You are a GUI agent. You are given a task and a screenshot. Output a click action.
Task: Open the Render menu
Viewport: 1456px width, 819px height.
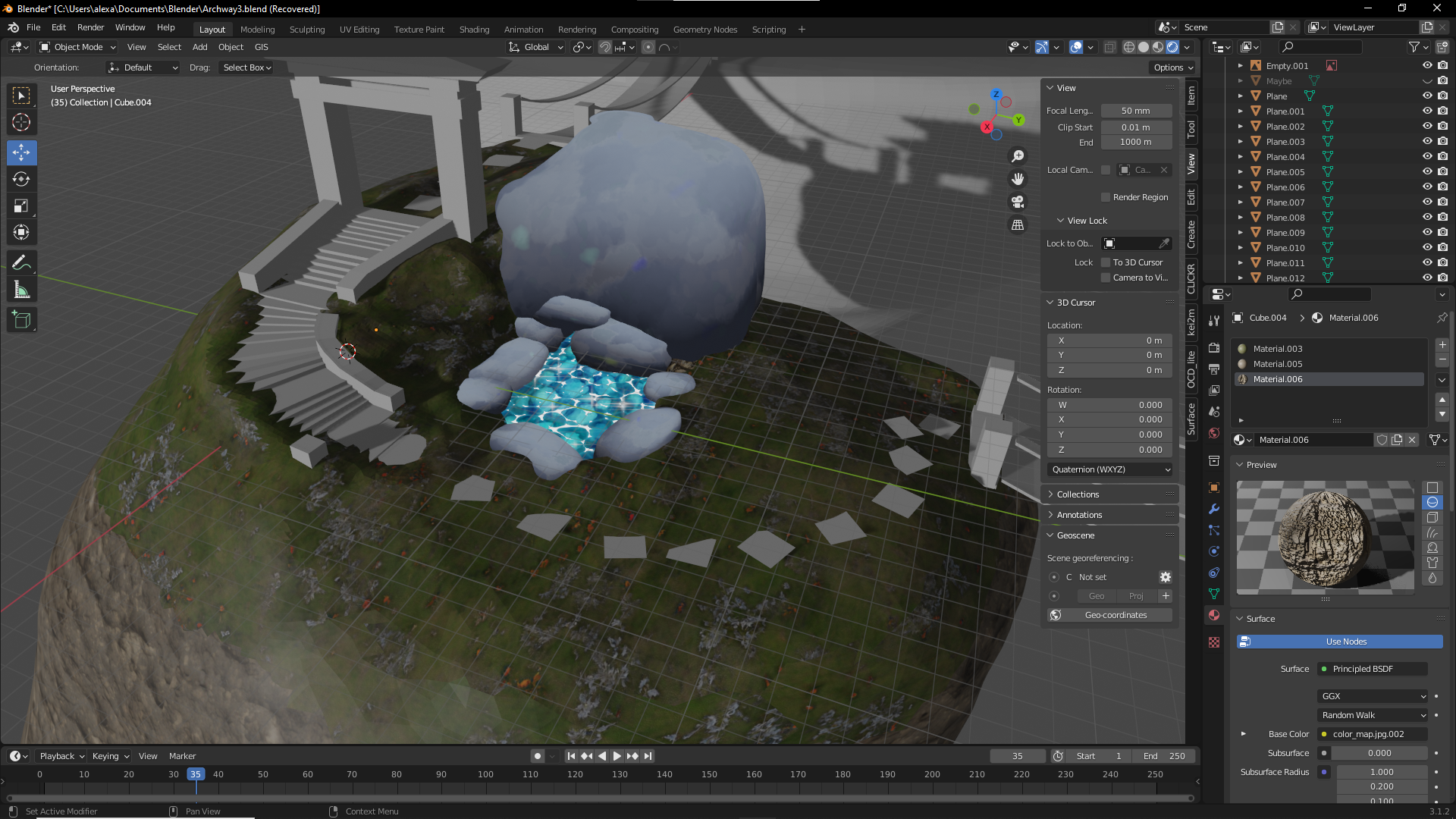[x=90, y=27]
